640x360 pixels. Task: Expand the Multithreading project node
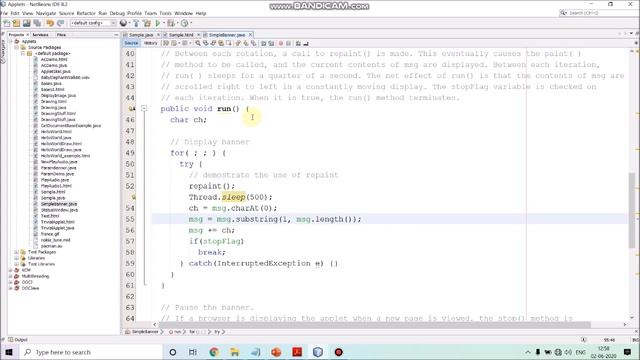pyautogui.click(x=11, y=276)
